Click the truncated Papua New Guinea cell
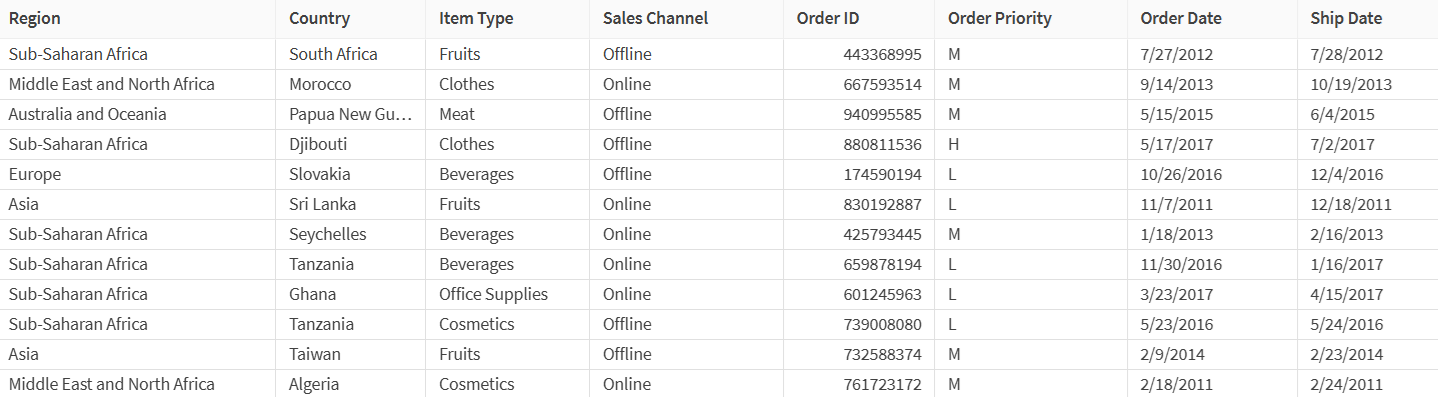 coord(350,114)
